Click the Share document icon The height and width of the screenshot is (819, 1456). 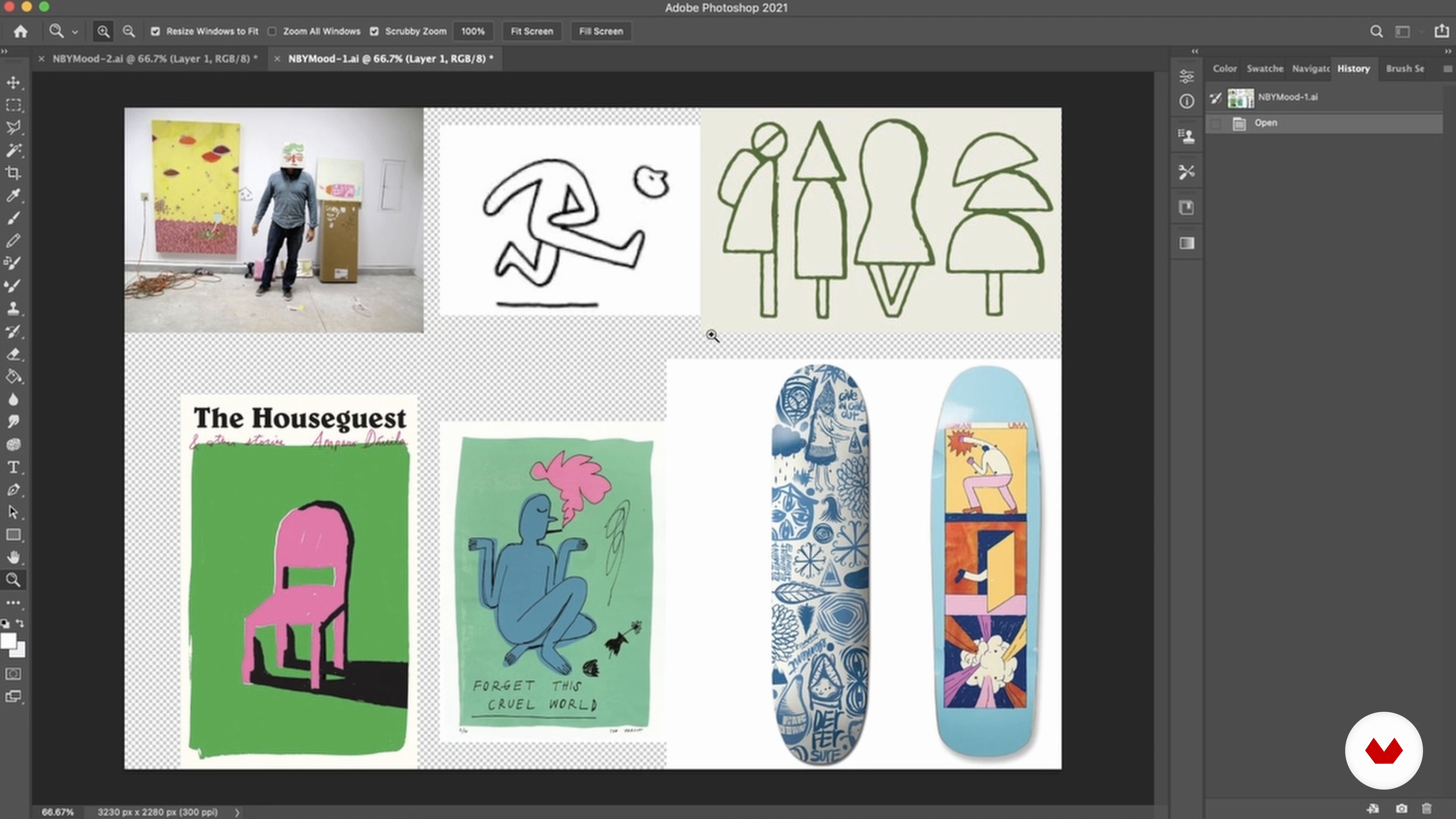(x=1442, y=31)
